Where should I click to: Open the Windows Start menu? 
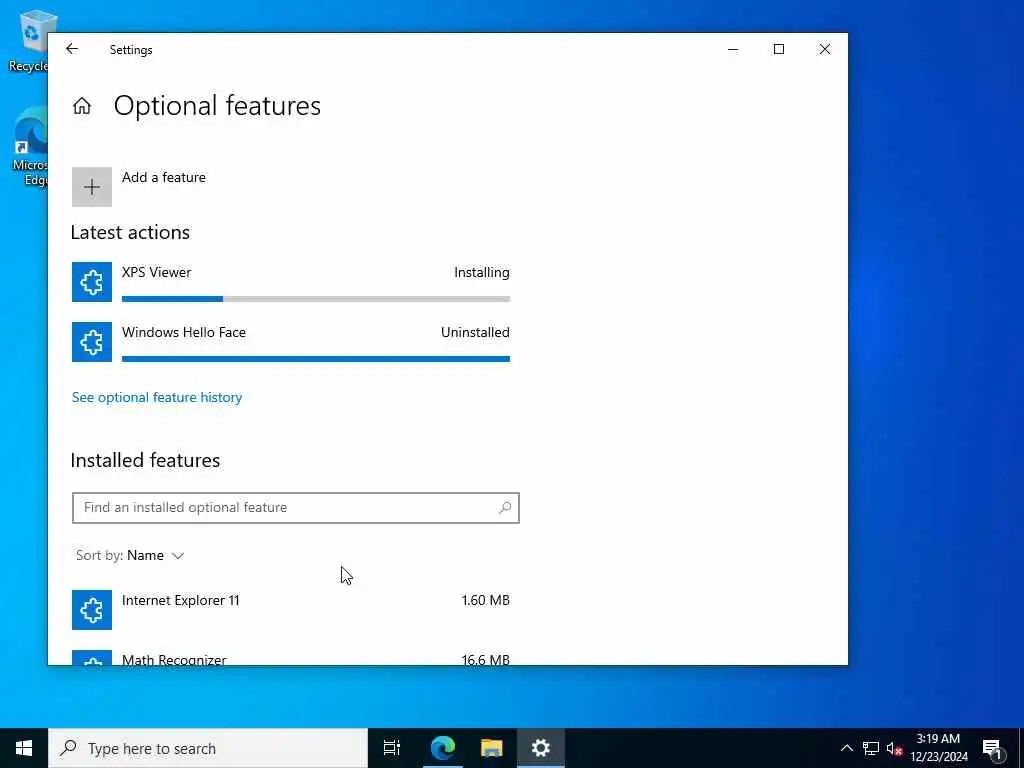[24, 748]
